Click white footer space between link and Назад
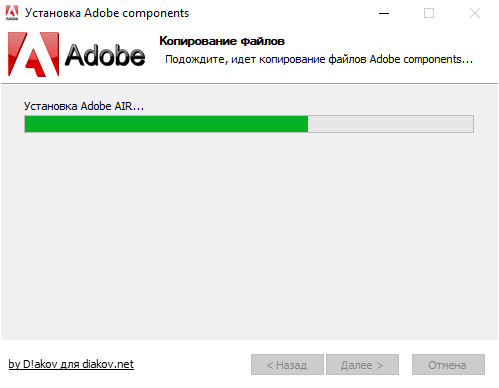499x388 pixels. coord(192,365)
